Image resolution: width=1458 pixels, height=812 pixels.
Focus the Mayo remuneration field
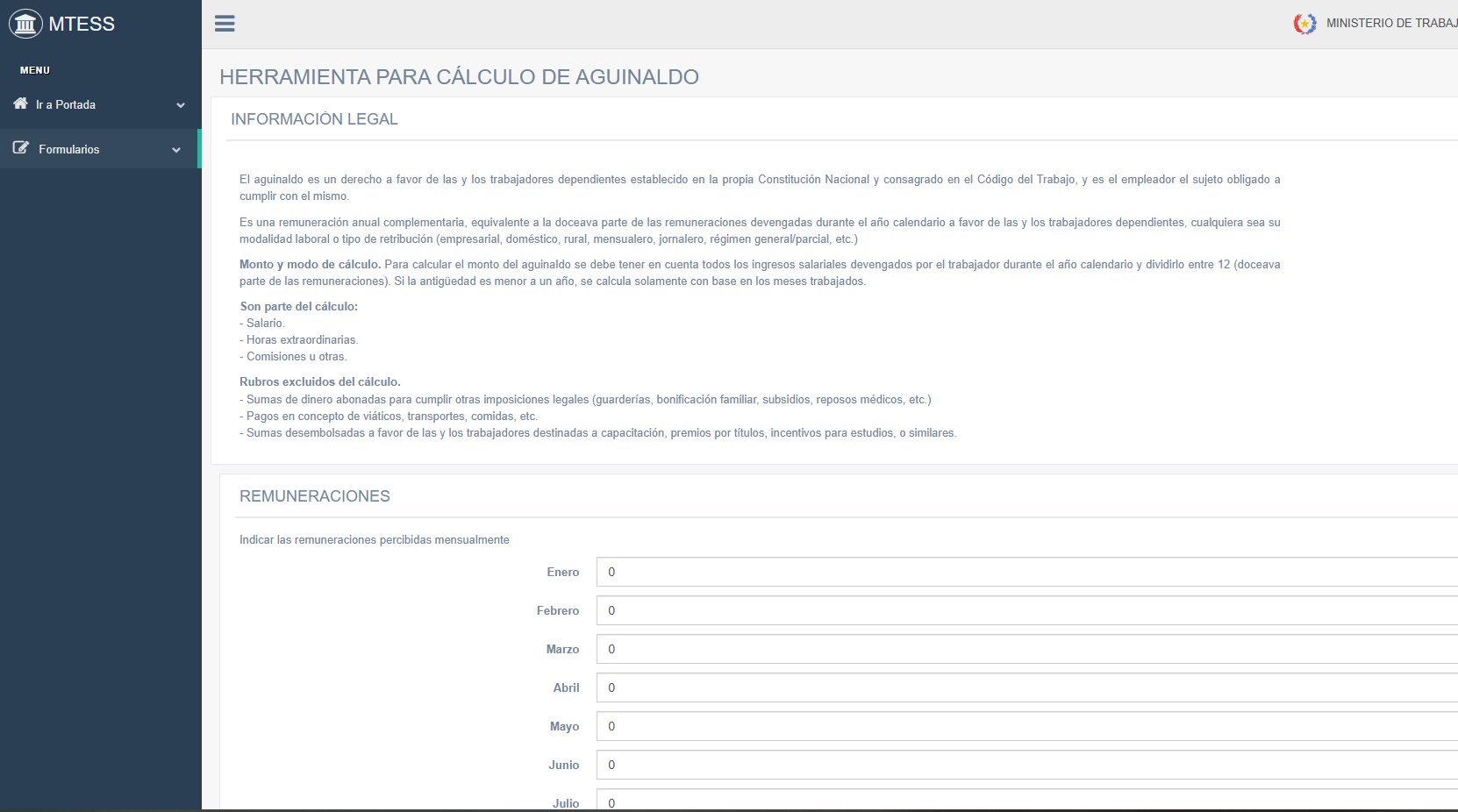point(1026,726)
